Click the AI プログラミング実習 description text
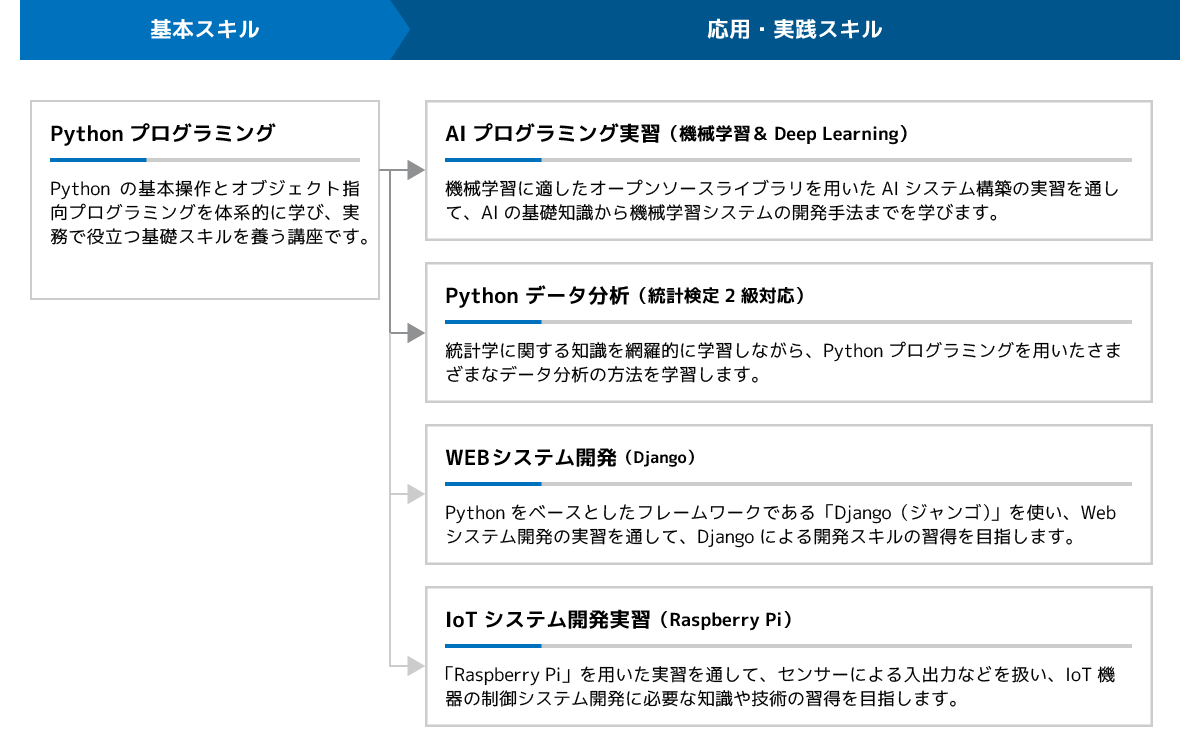This screenshot has width=1200, height=751. pyautogui.click(x=782, y=200)
